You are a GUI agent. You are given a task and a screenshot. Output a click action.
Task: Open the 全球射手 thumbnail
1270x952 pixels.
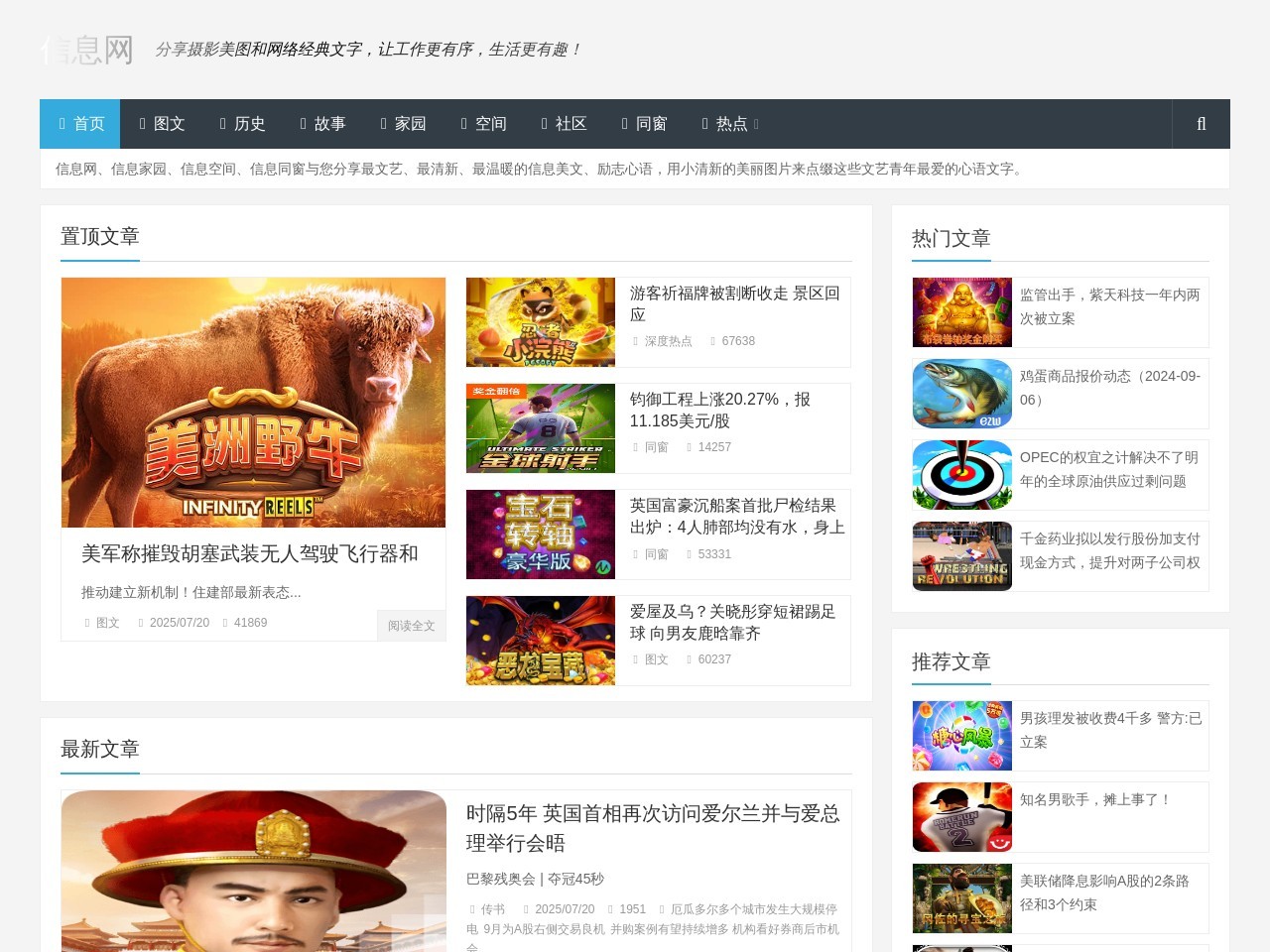[541, 428]
